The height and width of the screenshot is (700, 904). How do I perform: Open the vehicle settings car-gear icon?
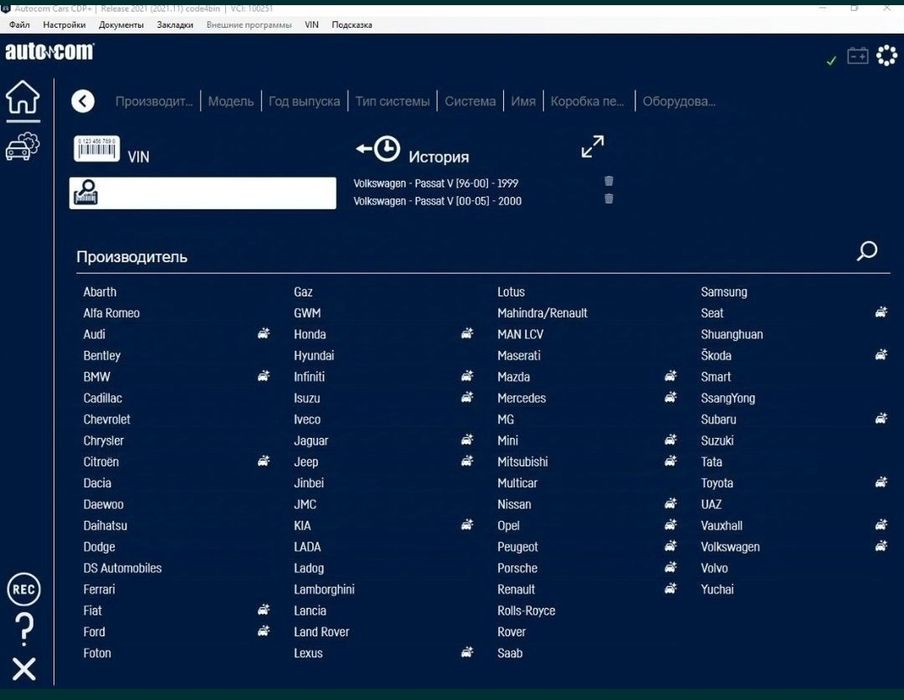[x=22, y=146]
